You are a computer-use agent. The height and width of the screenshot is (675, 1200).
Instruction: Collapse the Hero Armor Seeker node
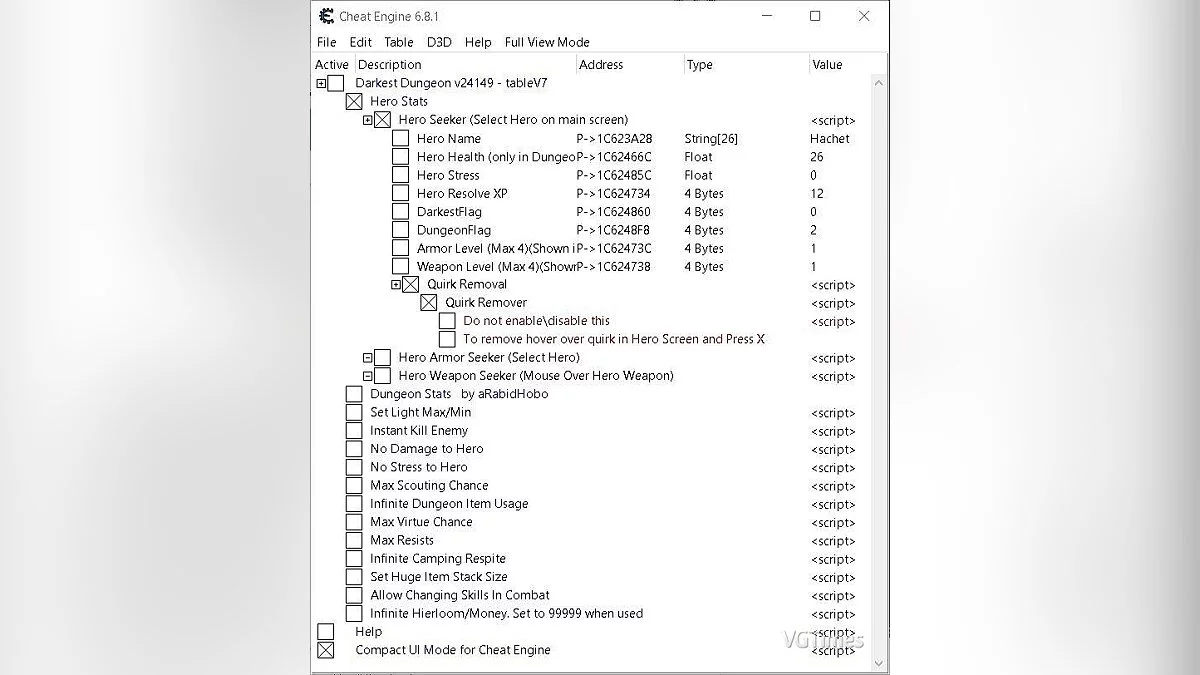(x=368, y=358)
